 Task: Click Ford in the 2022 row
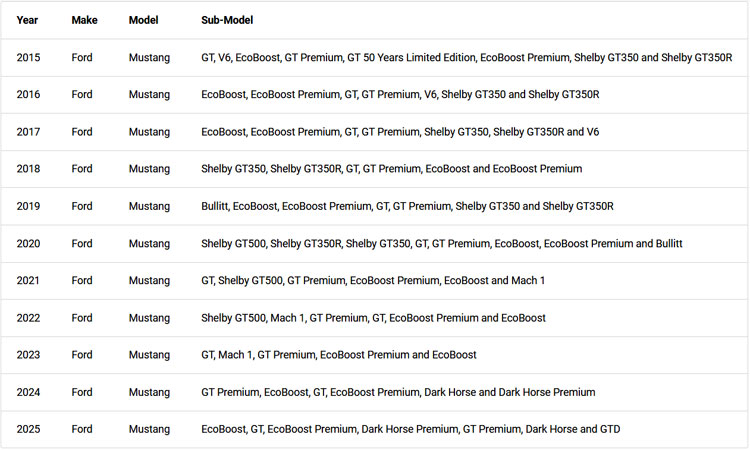point(82,318)
